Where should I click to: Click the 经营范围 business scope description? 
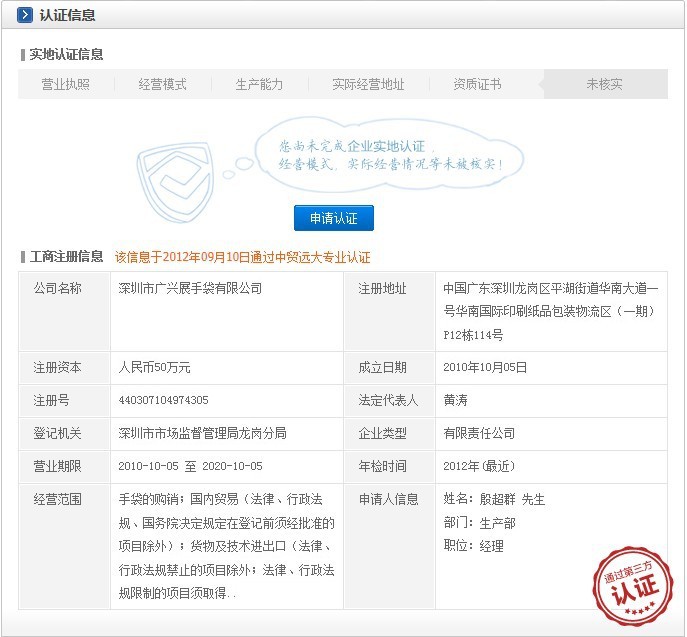pyautogui.click(x=226, y=547)
